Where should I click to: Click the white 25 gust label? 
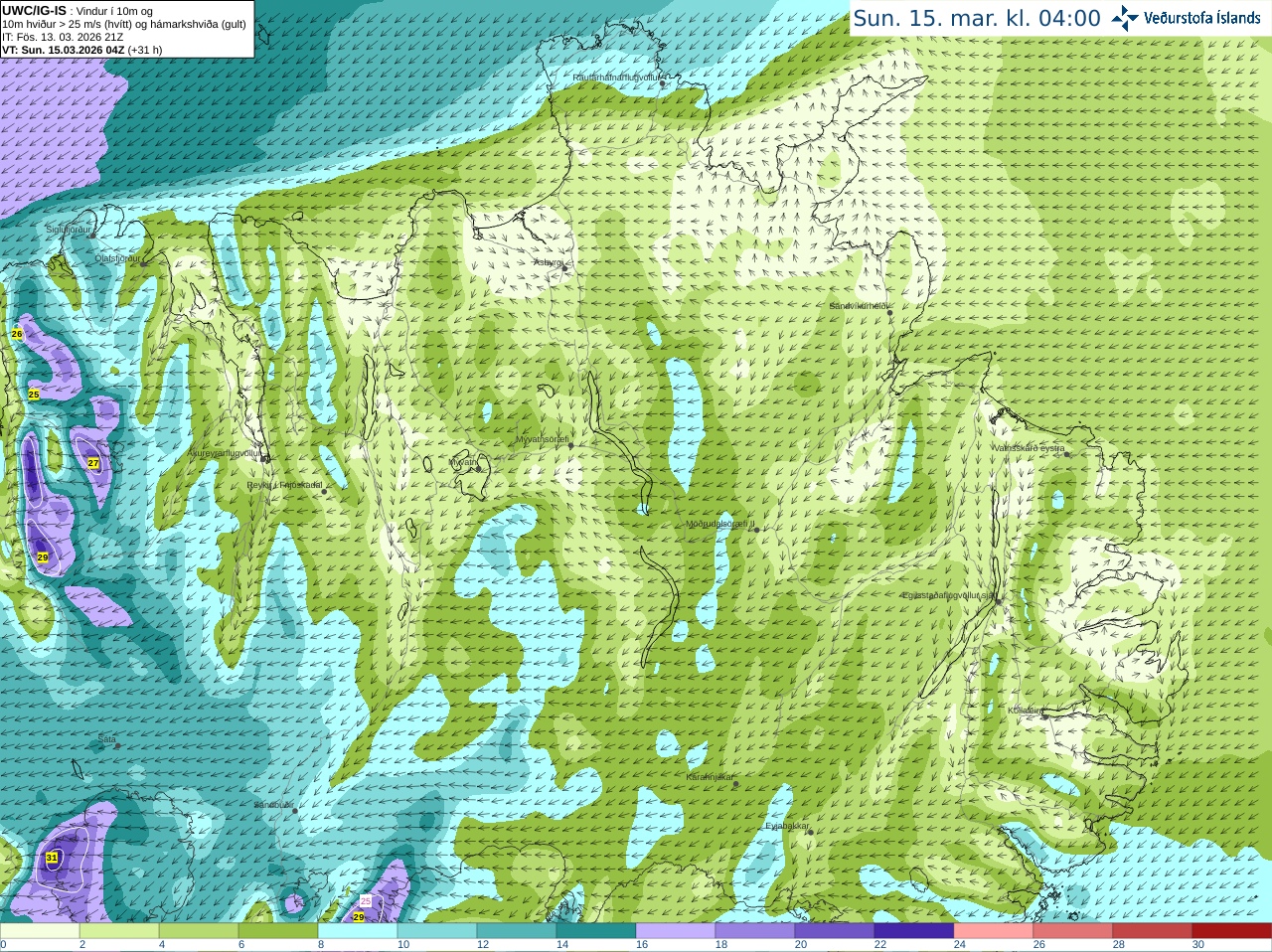point(365,901)
